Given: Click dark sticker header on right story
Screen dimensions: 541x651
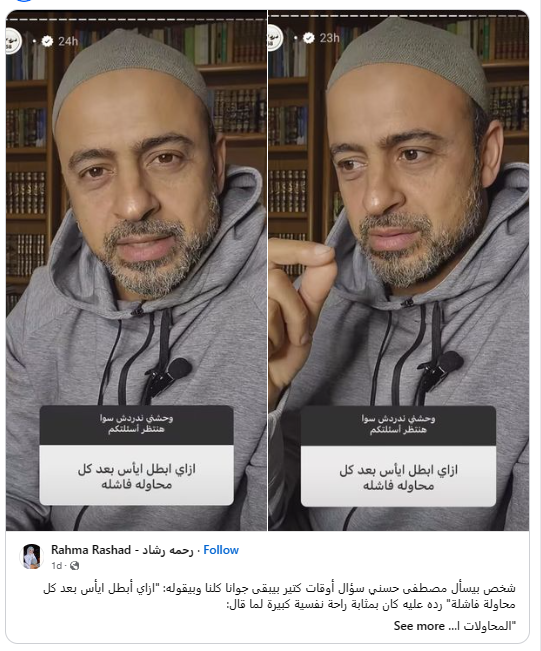Looking at the screenshot, I should (398, 426).
